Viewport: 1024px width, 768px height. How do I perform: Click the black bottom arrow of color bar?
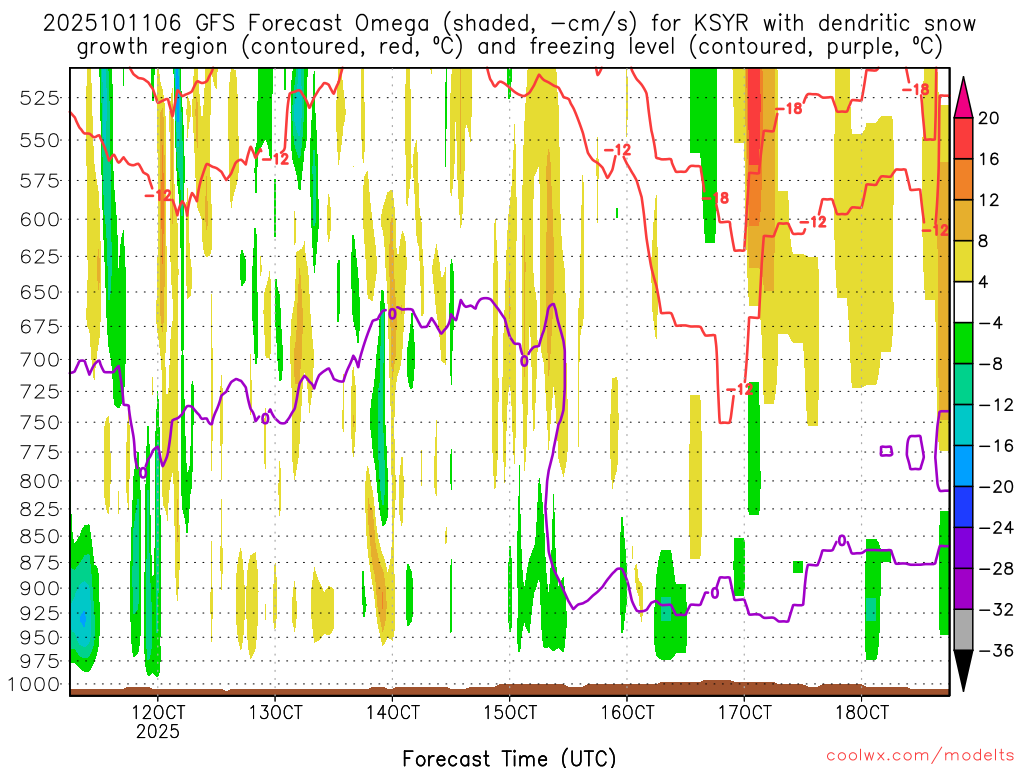[x=963, y=670]
